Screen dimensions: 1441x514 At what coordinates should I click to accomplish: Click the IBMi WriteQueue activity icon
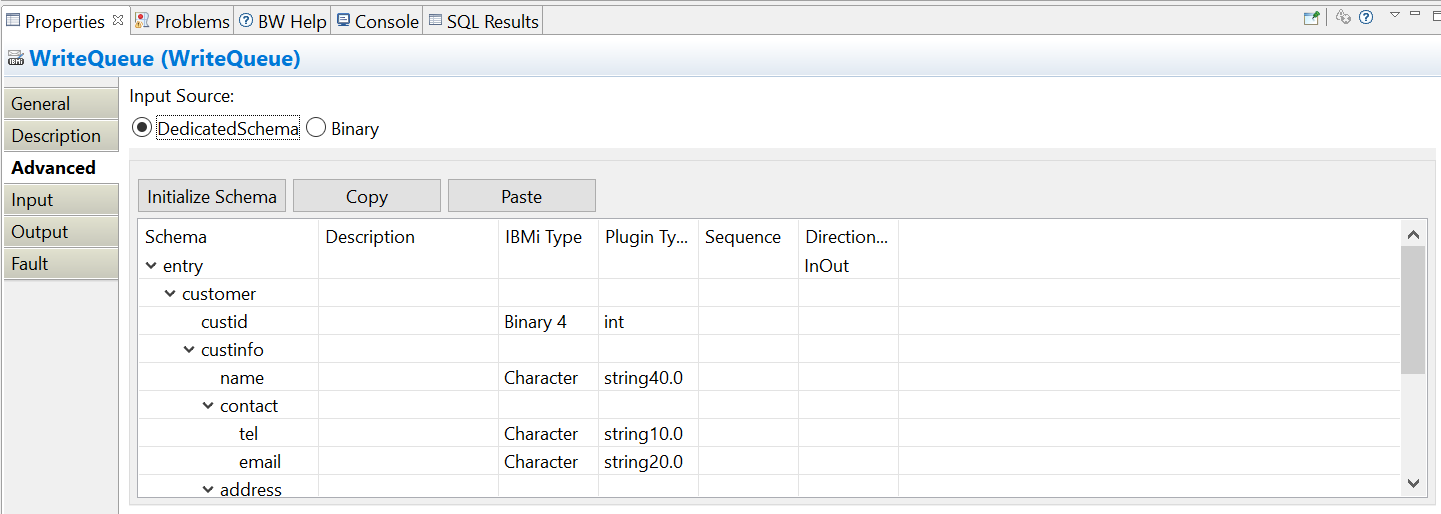click(x=15, y=59)
